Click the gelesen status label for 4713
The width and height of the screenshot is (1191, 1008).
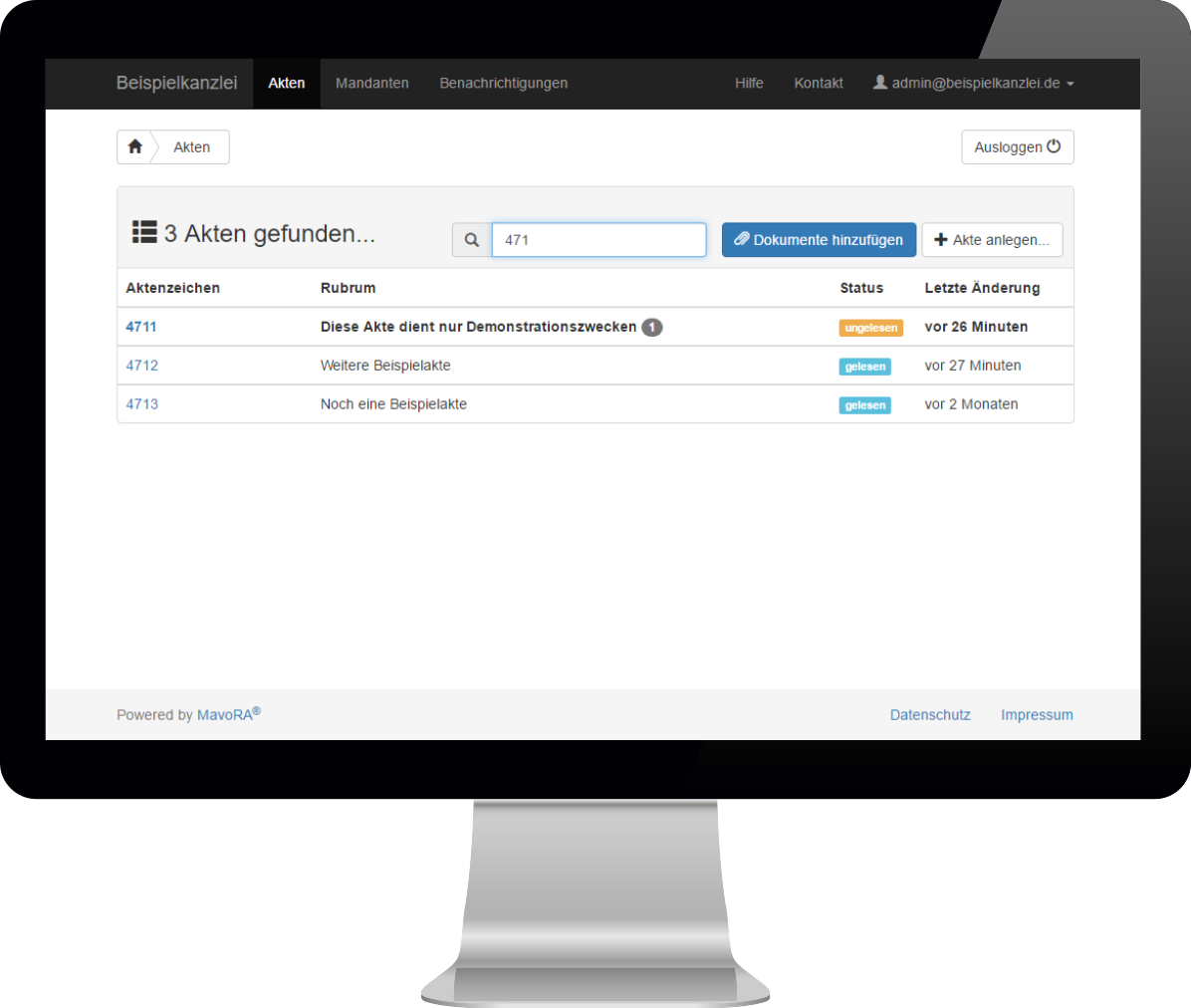(864, 405)
